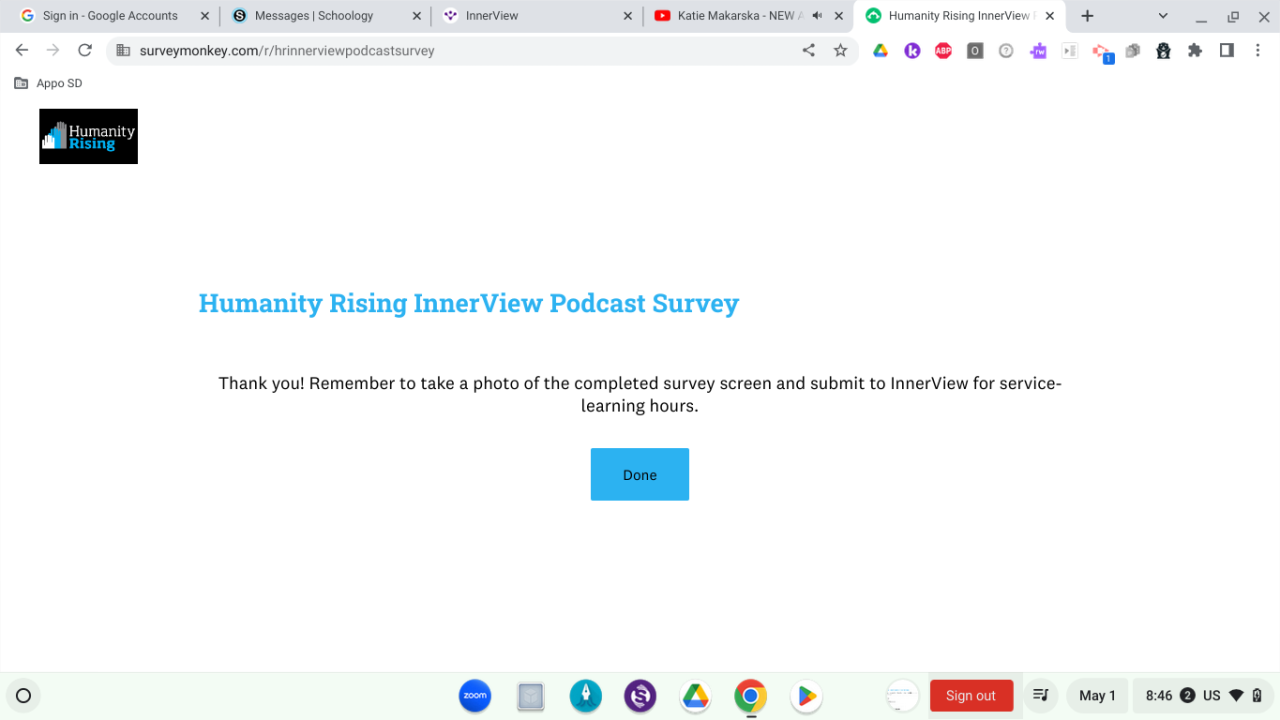Click the "Thank you! Remember to take a photo" message
The height and width of the screenshot is (720, 1280).
[640, 395]
